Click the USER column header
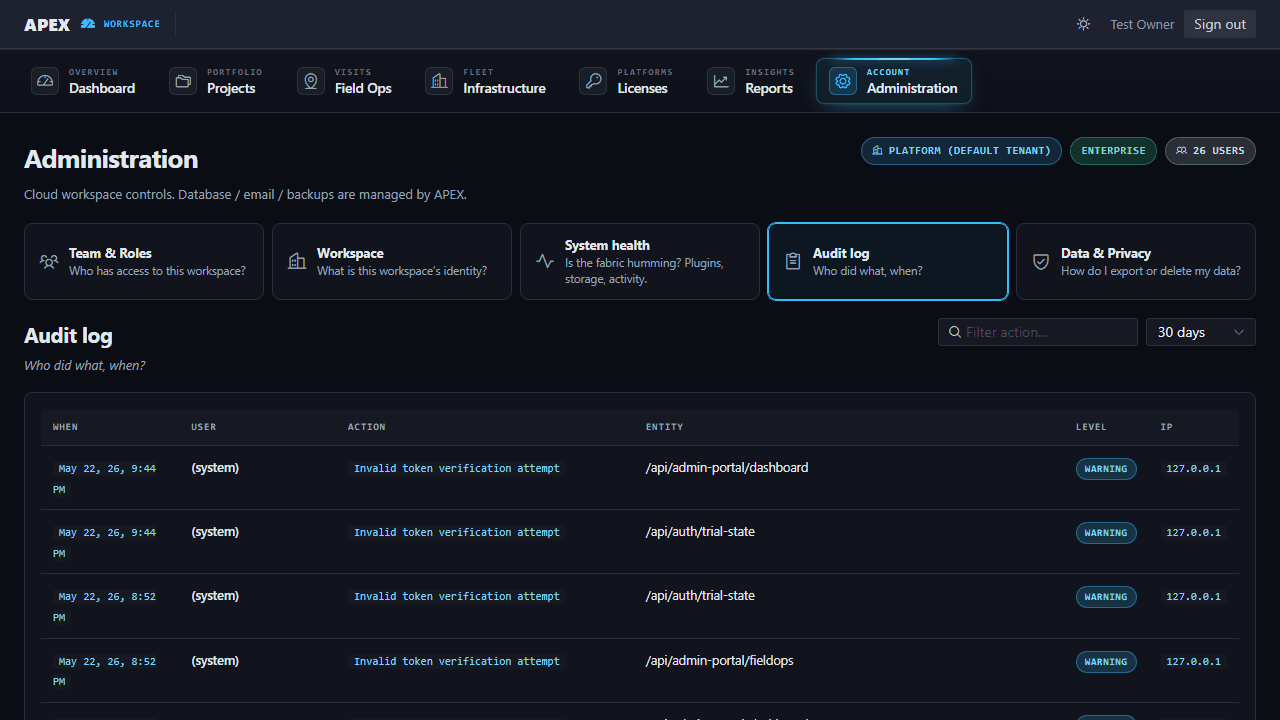This screenshot has width=1280, height=720. pos(204,427)
